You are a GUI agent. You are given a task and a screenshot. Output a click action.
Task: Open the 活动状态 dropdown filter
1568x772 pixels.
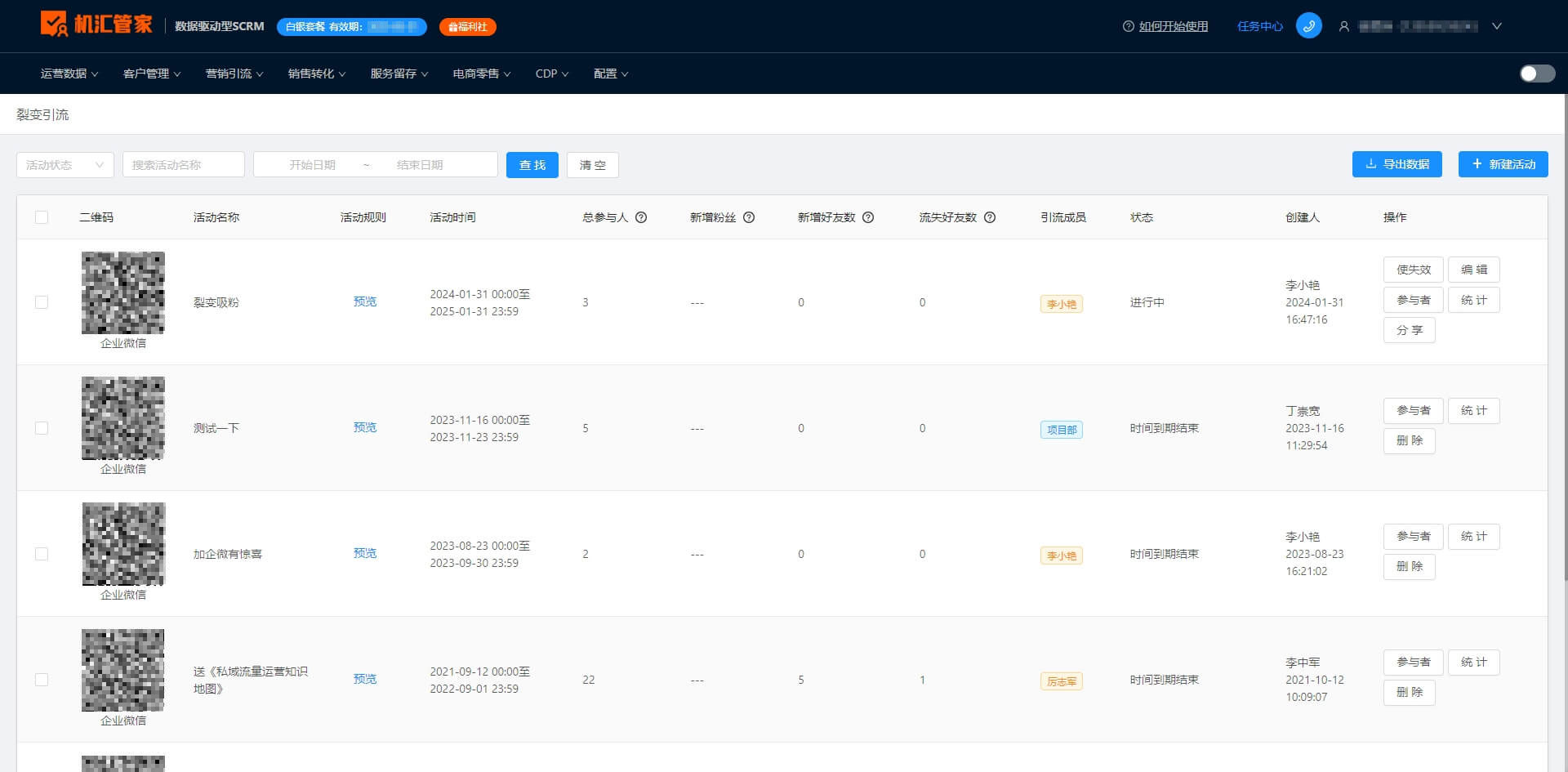coord(65,165)
